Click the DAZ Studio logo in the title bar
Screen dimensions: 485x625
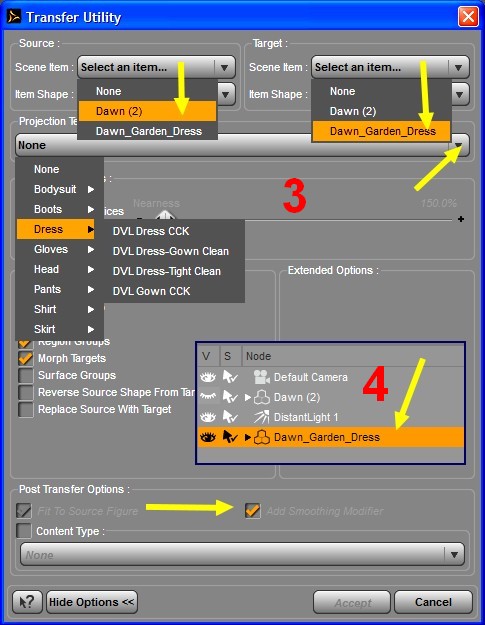point(14,17)
